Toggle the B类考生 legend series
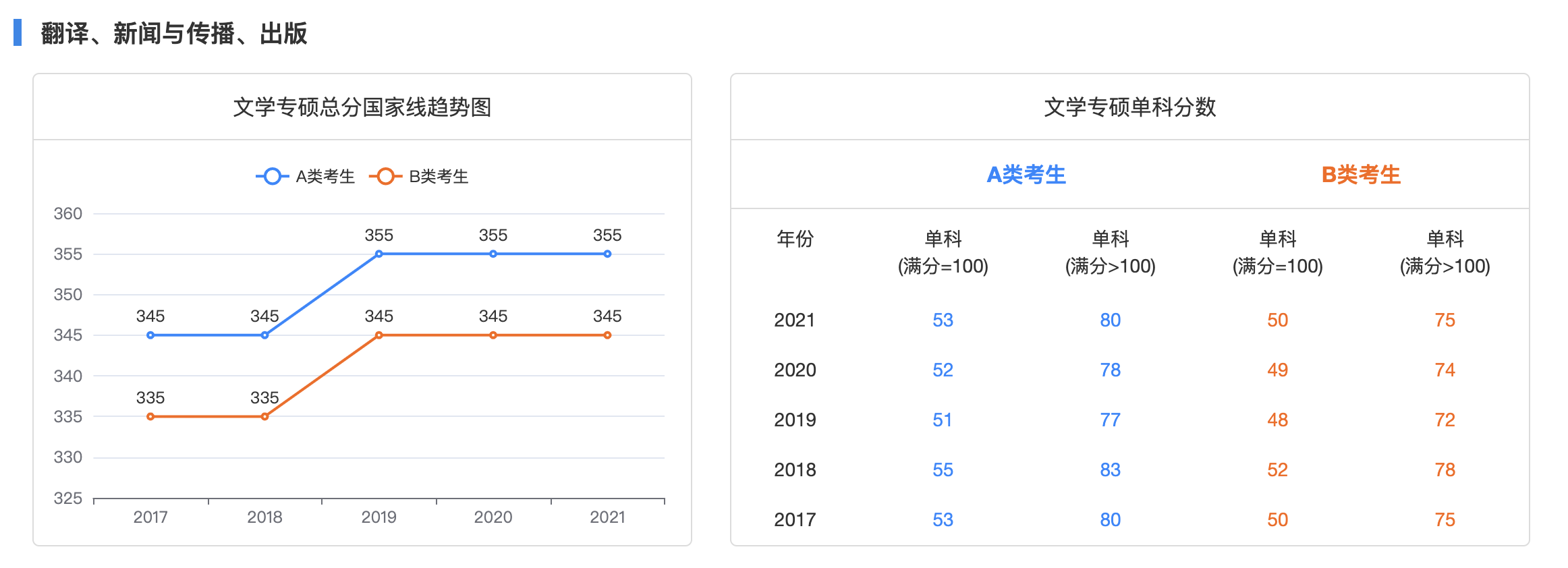 (419, 177)
